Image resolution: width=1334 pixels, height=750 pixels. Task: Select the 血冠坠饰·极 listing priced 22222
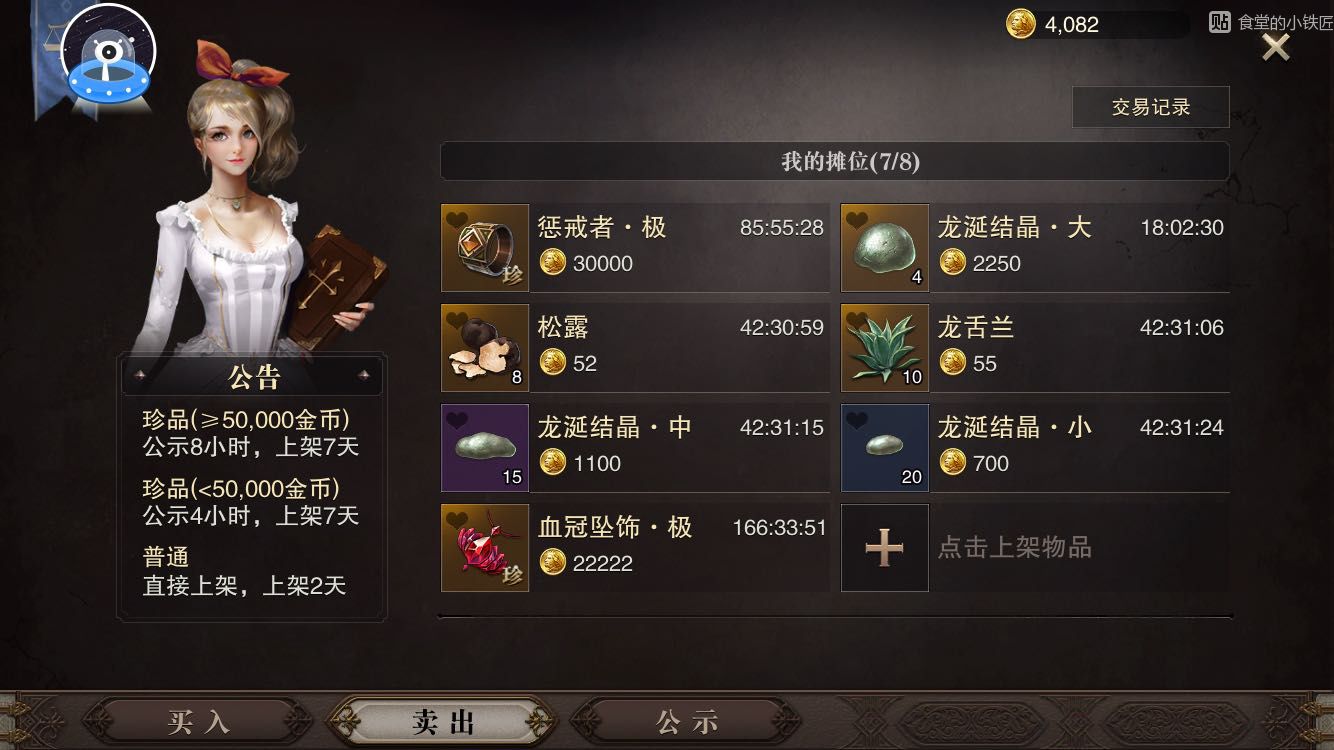pos(635,548)
